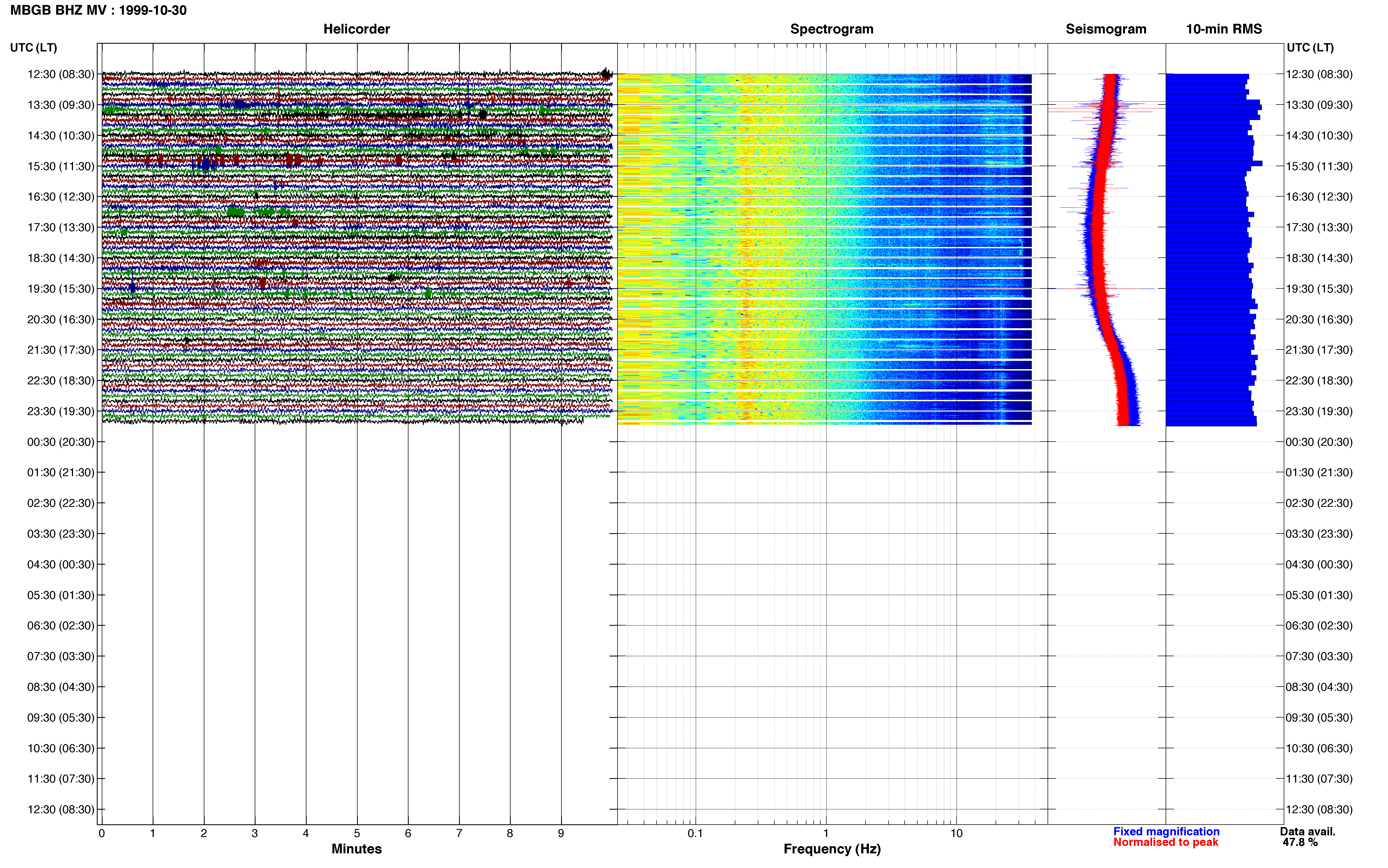The image size is (1388, 868).
Task: Click the 10:30 (06:30) label beside the RMS panel
Action: [x=1319, y=748]
